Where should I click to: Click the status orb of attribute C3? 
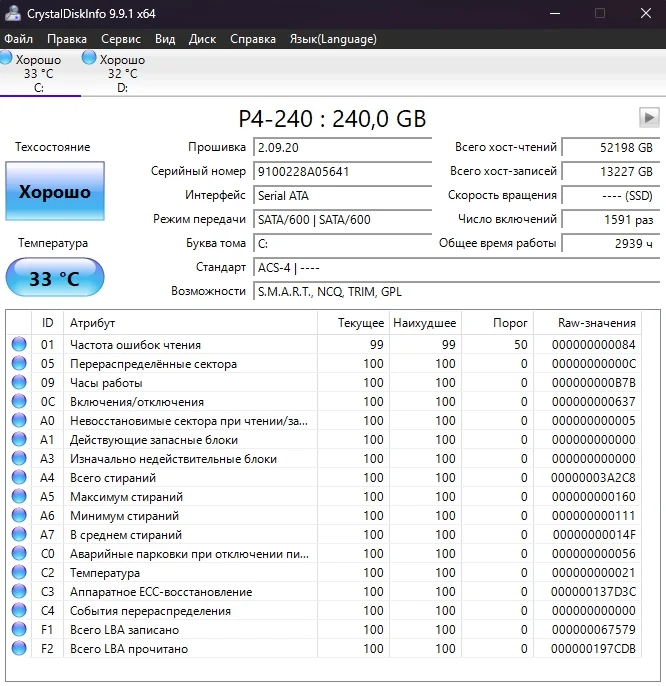click(19, 592)
